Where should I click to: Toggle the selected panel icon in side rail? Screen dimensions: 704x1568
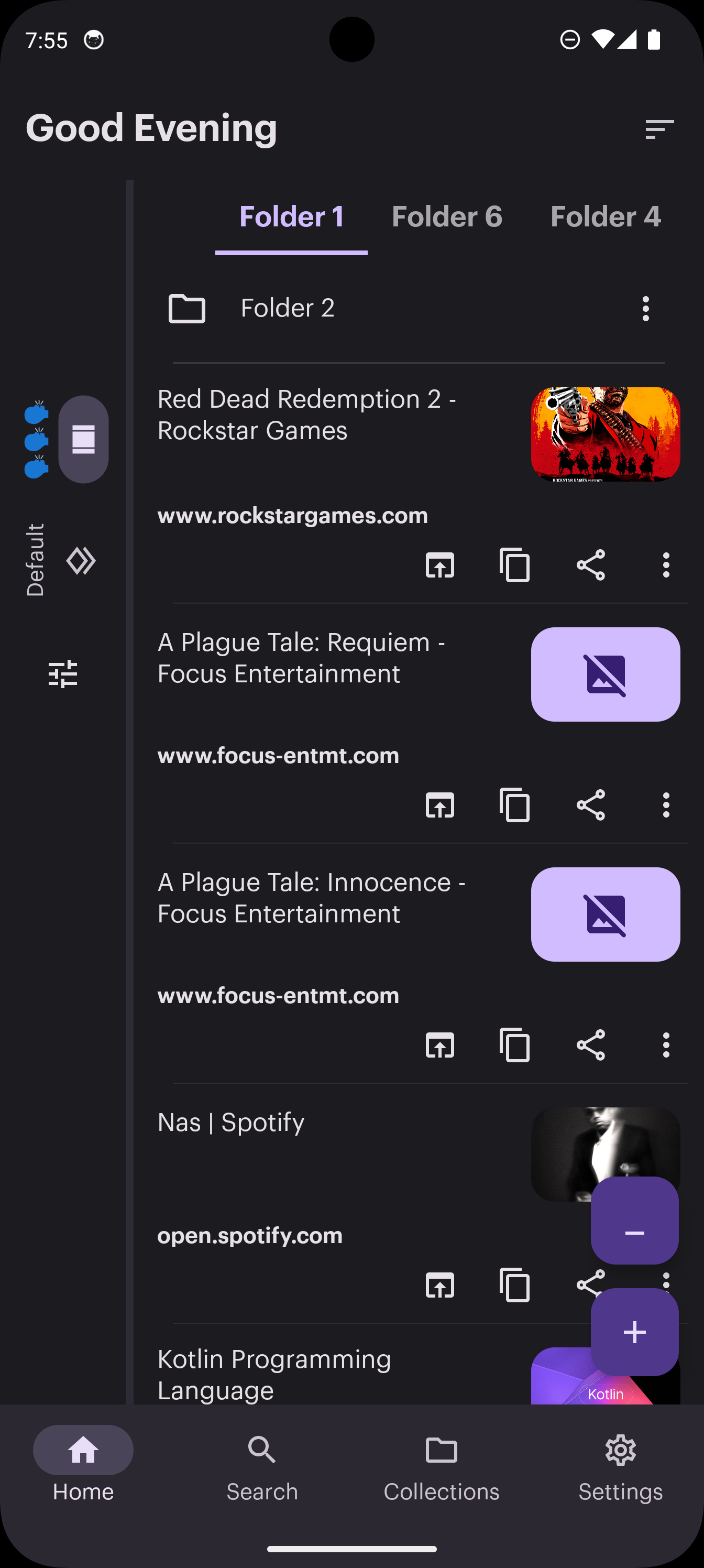[x=83, y=439]
